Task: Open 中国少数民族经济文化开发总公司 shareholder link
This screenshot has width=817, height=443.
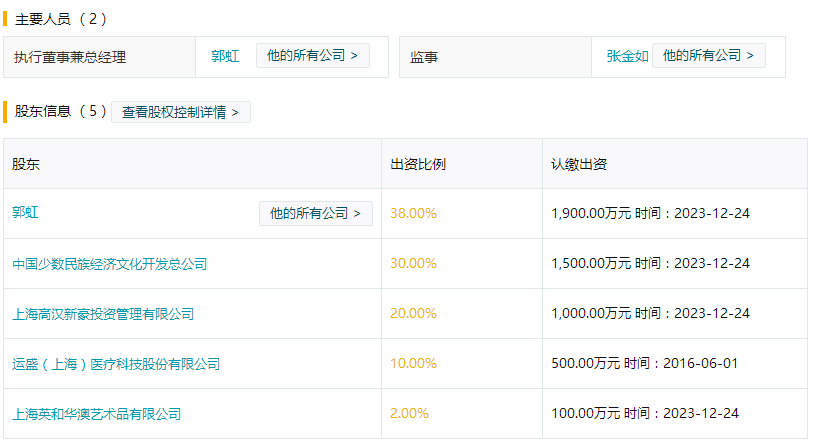Action: pyautogui.click(x=109, y=264)
